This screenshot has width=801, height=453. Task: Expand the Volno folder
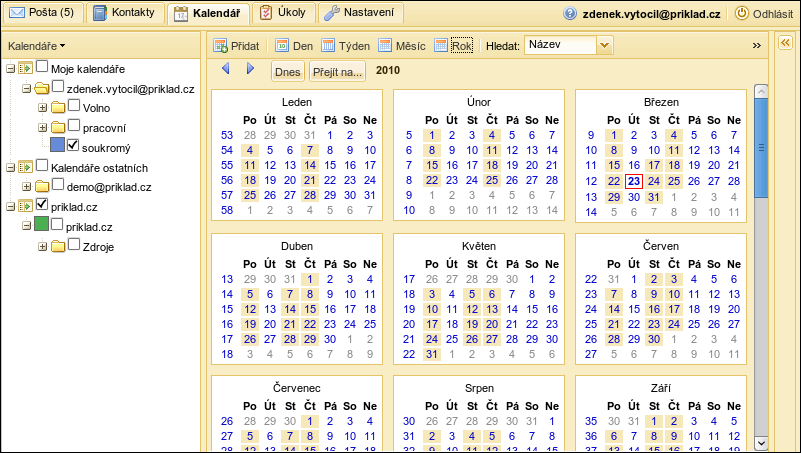tap(43, 108)
